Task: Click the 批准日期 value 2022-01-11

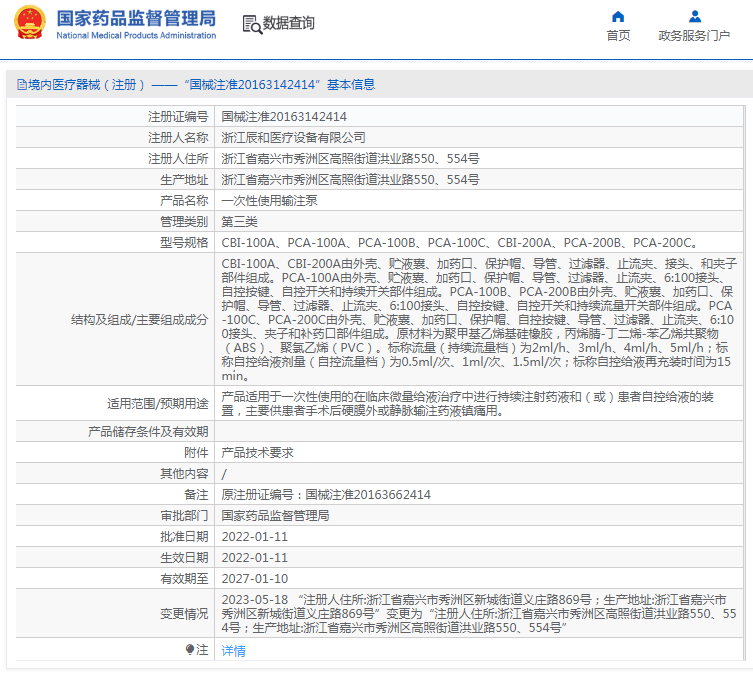Action: coord(255,537)
